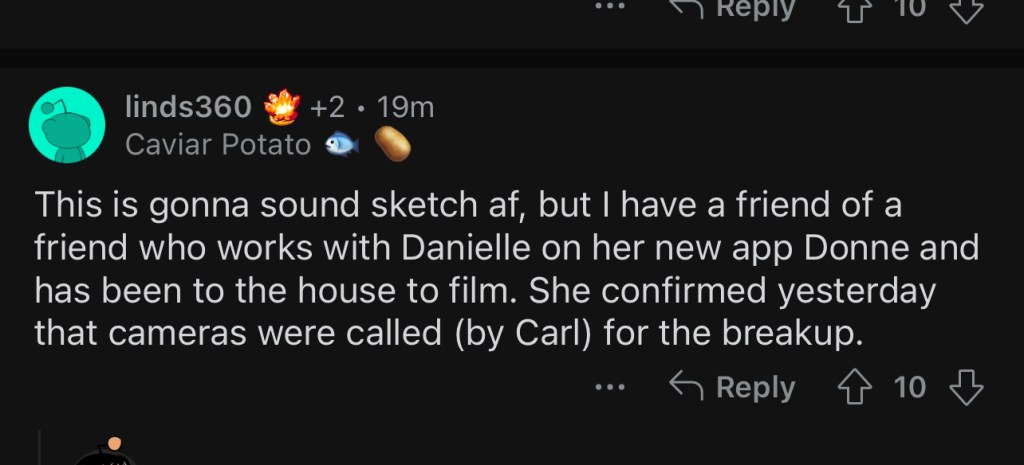Click the fire award icon beside linds360

point(282,106)
